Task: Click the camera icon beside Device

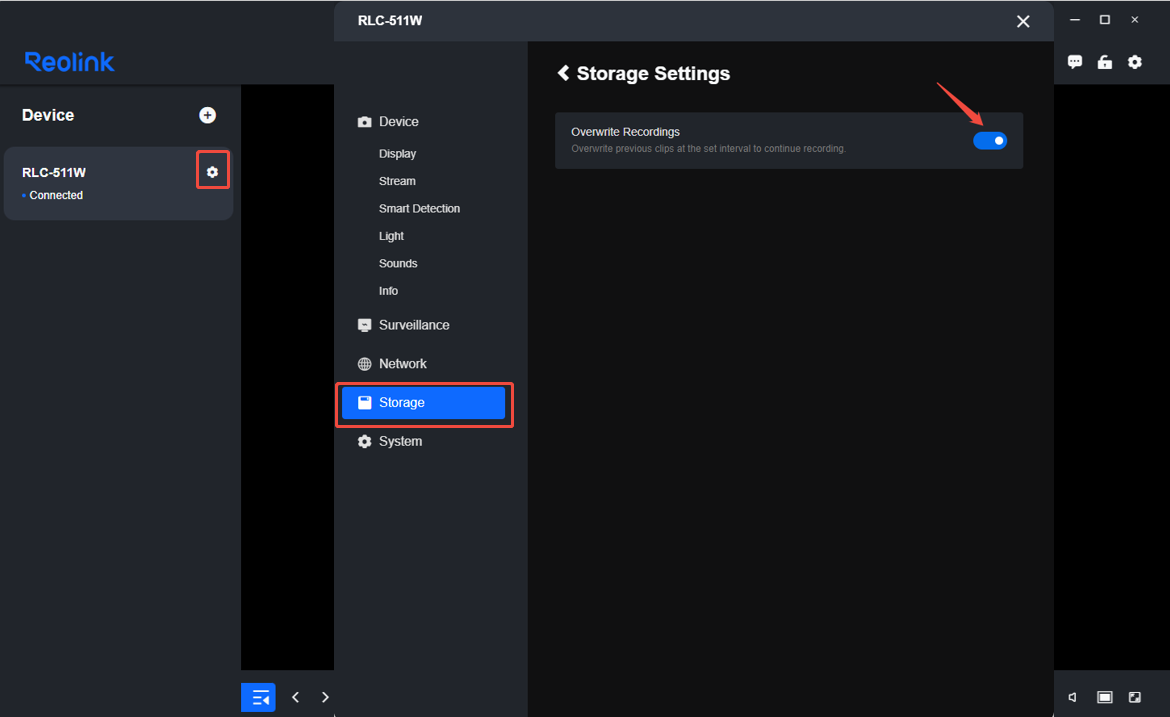Action: tap(364, 122)
